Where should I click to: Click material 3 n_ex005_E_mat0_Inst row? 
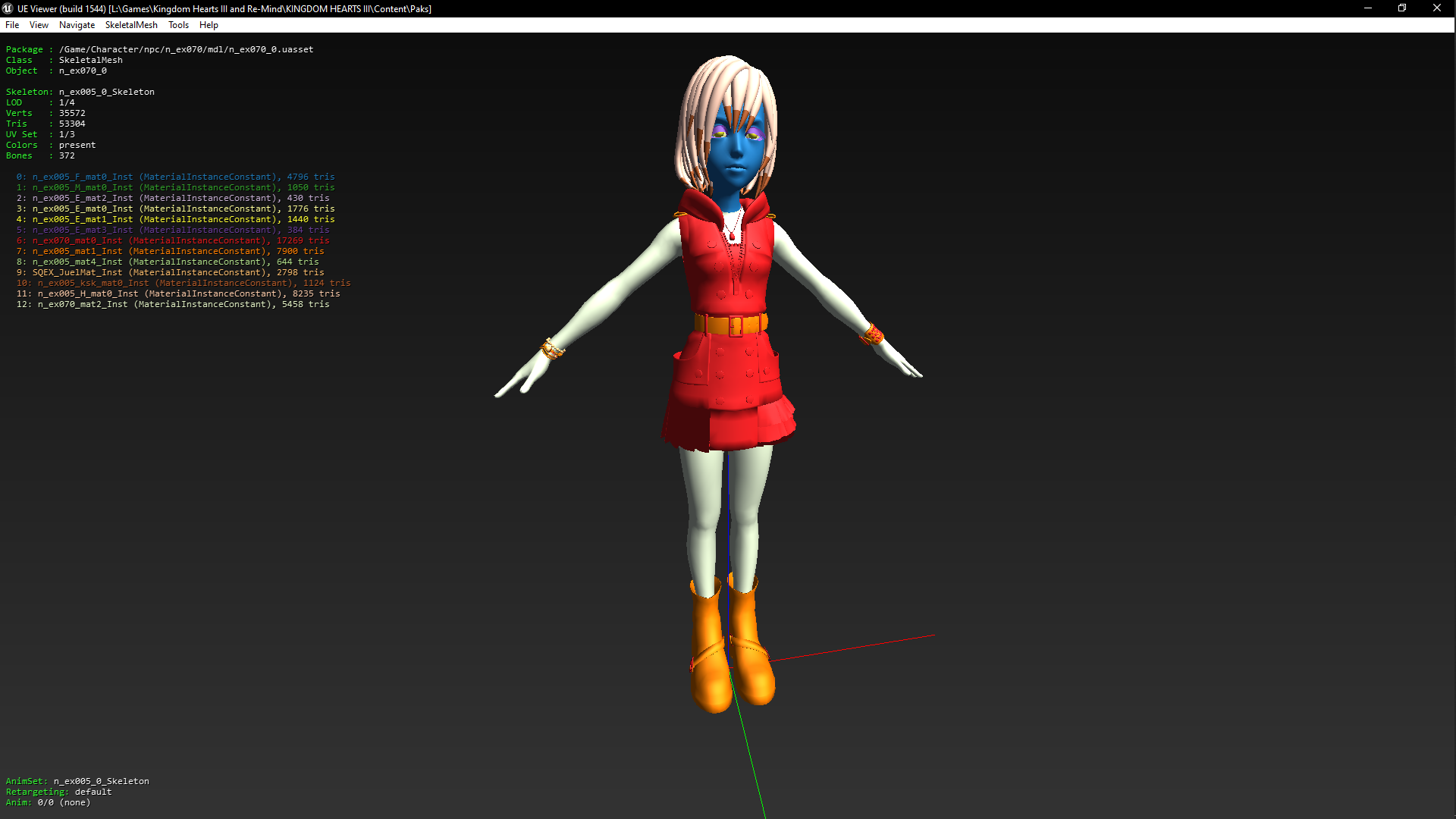click(x=175, y=209)
